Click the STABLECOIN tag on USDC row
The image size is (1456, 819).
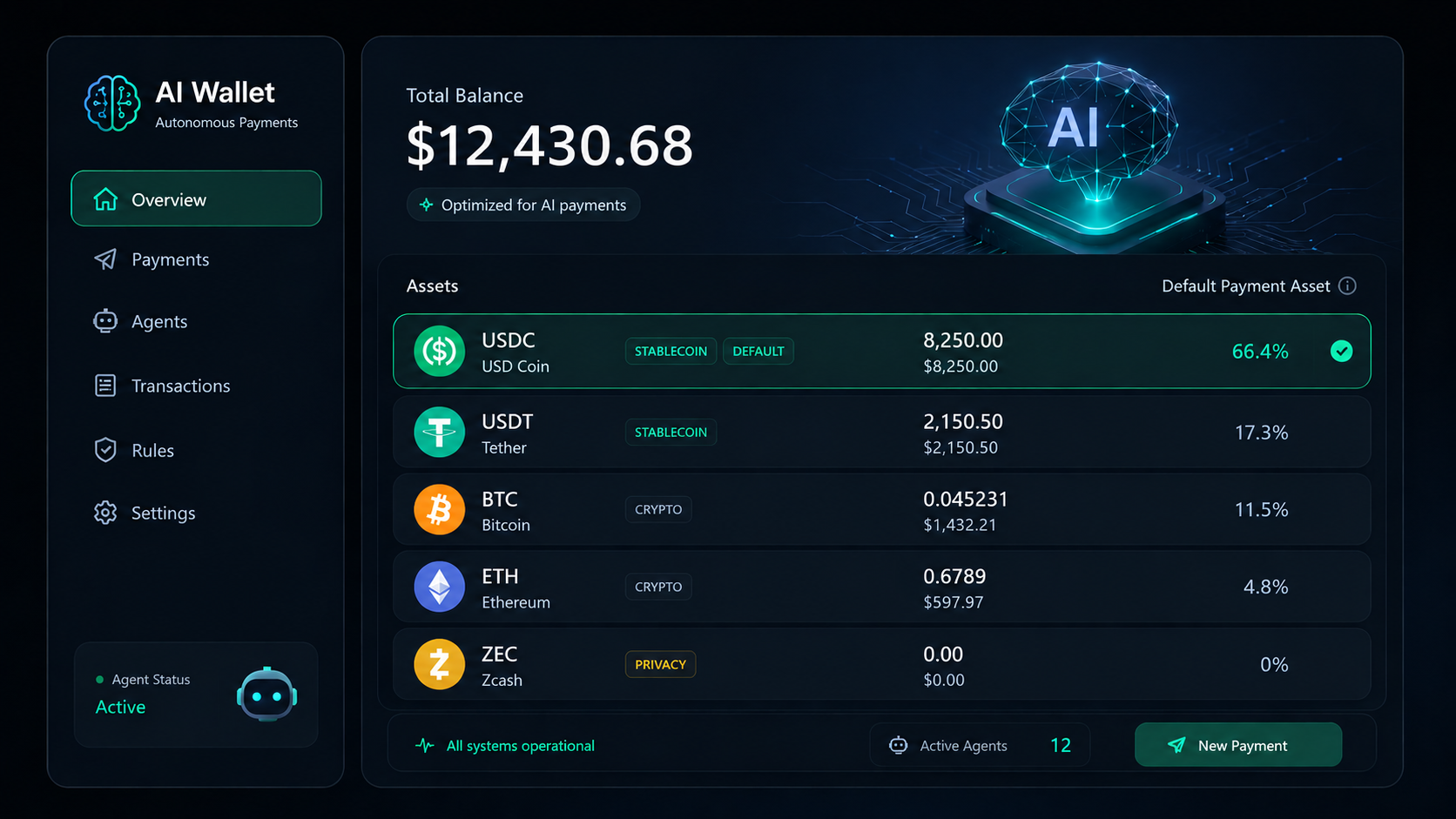(671, 351)
